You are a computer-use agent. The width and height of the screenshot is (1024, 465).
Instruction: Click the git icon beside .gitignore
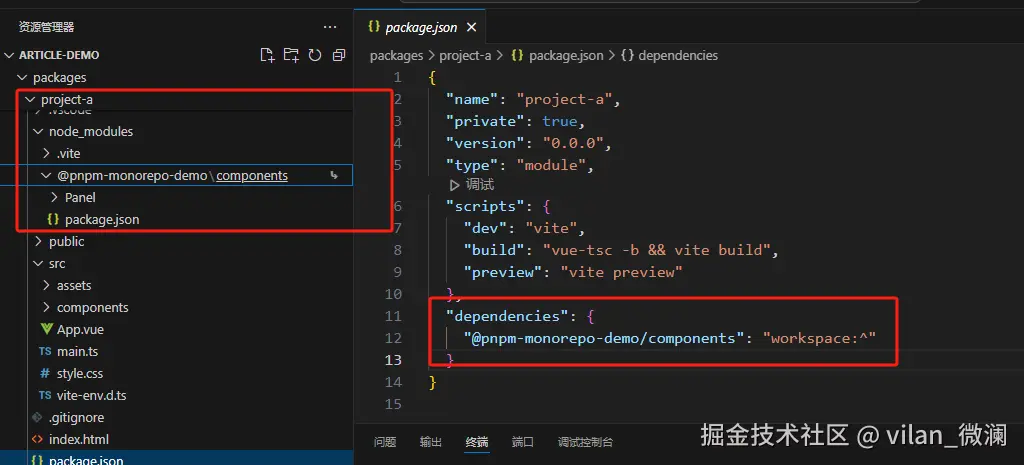37,417
